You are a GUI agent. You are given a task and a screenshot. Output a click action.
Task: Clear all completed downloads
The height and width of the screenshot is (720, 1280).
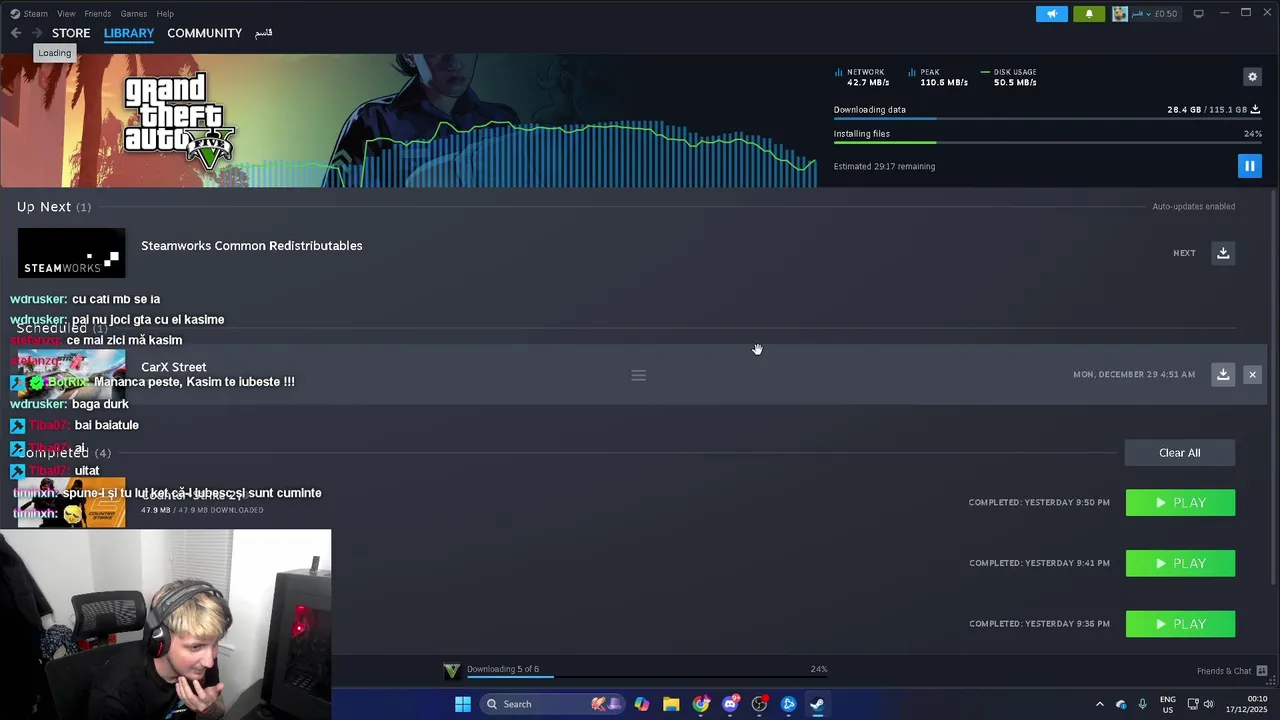click(1180, 453)
